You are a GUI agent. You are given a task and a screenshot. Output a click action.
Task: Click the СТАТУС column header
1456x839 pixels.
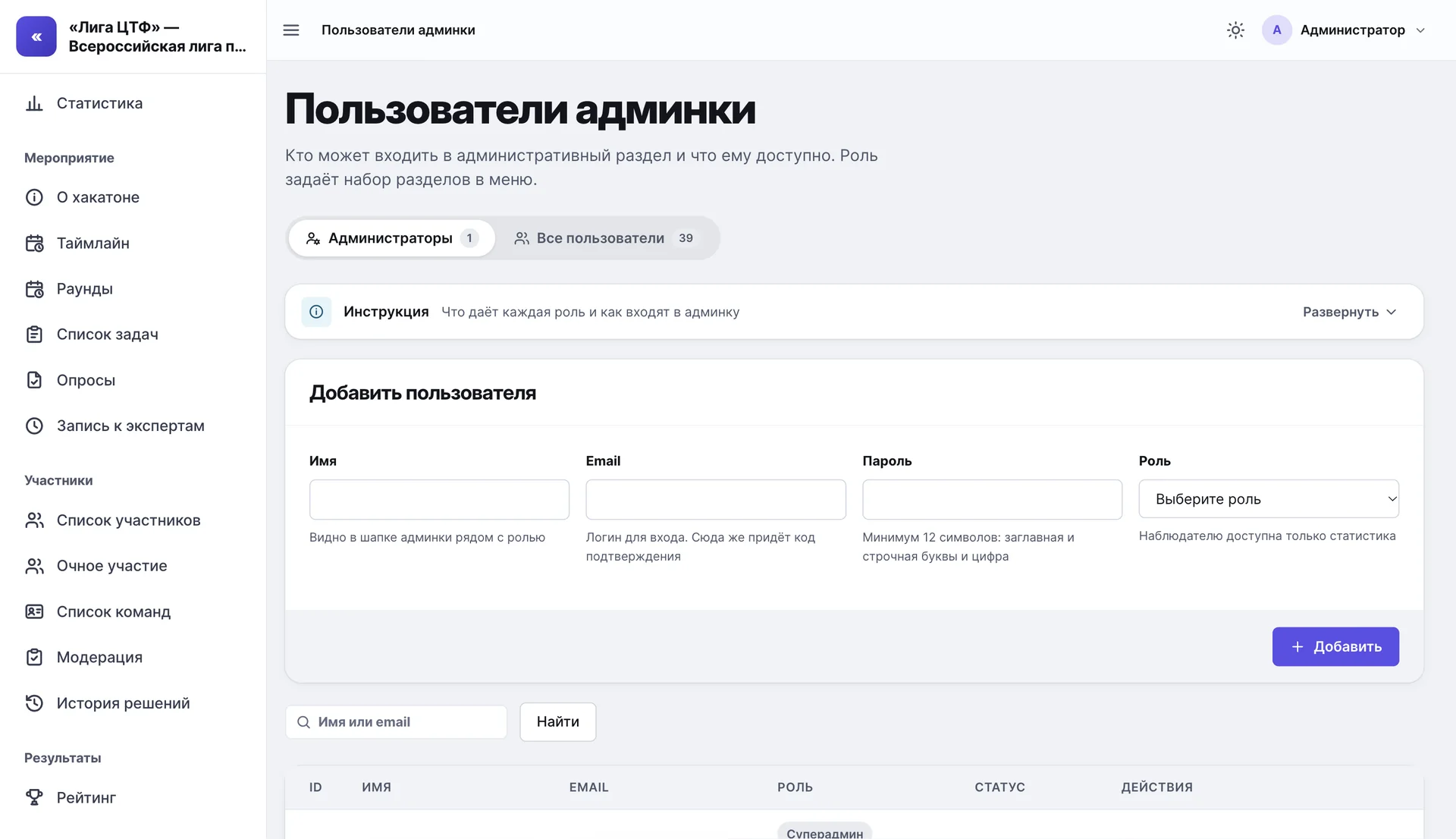coord(999,787)
